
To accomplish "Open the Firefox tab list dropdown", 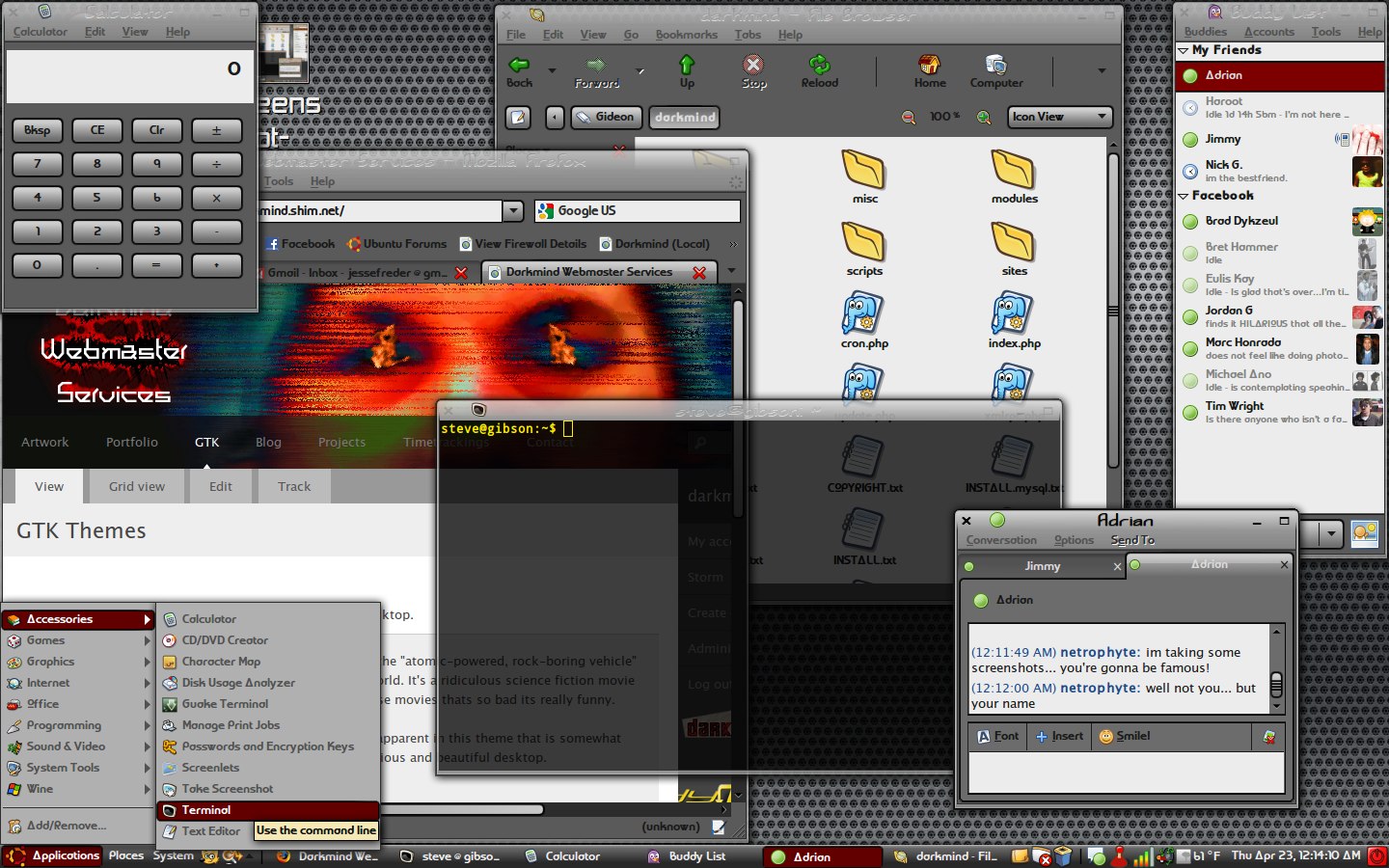I will (x=731, y=271).
